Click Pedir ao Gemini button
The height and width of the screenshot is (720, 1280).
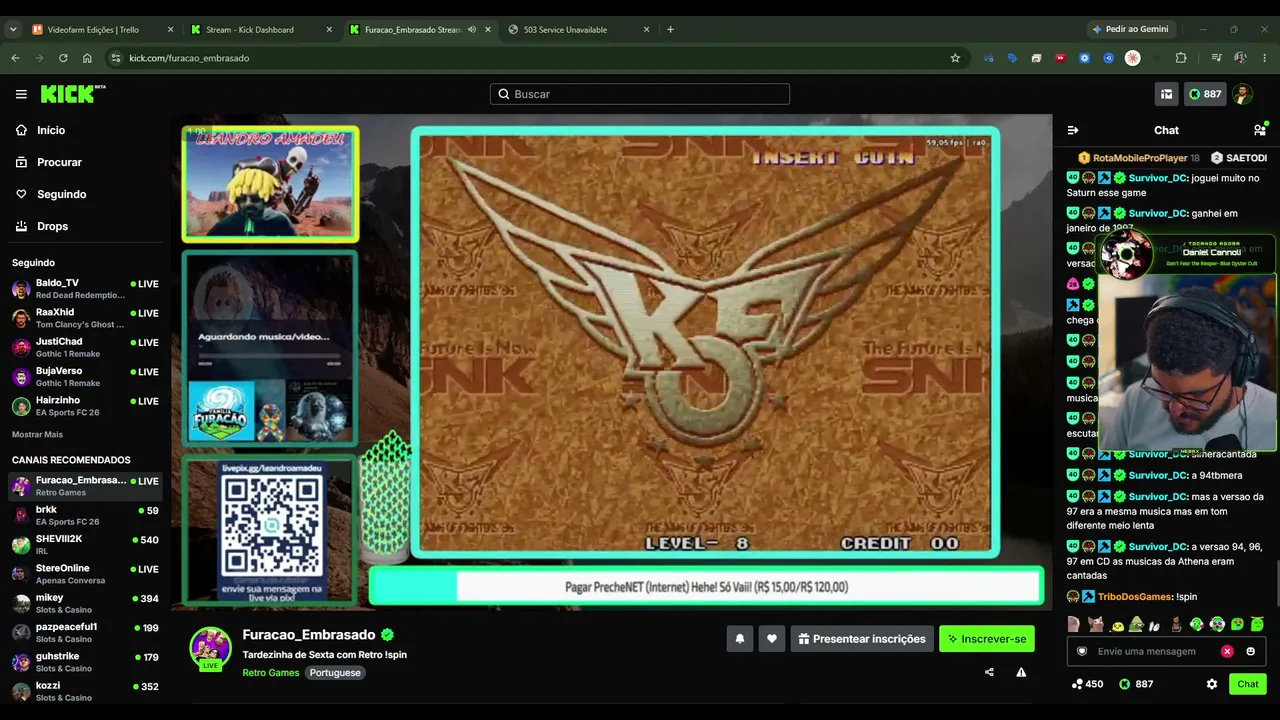pyautogui.click(x=1130, y=29)
